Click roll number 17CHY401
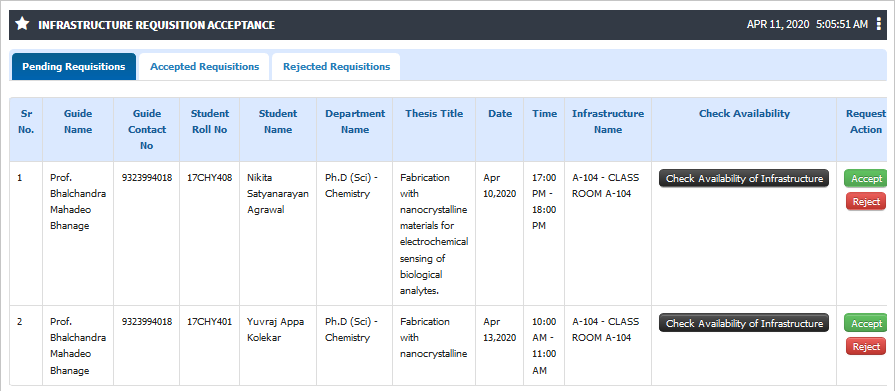This screenshot has height=391, width=895. pyautogui.click(x=209, y=321)
